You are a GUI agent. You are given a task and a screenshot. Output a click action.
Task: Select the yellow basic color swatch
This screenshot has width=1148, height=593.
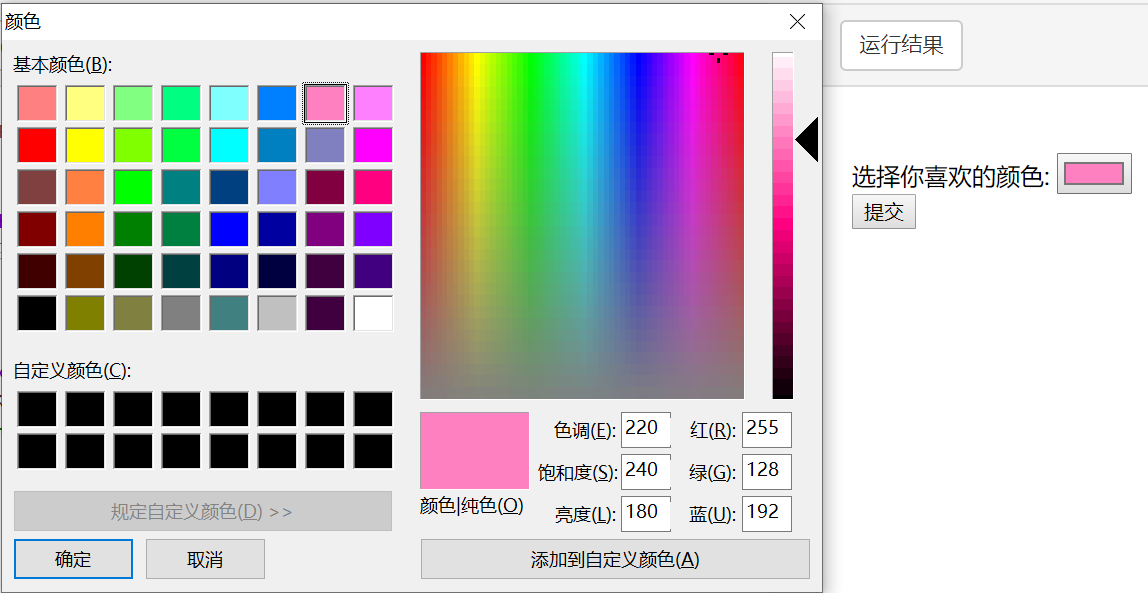point(85,144)
